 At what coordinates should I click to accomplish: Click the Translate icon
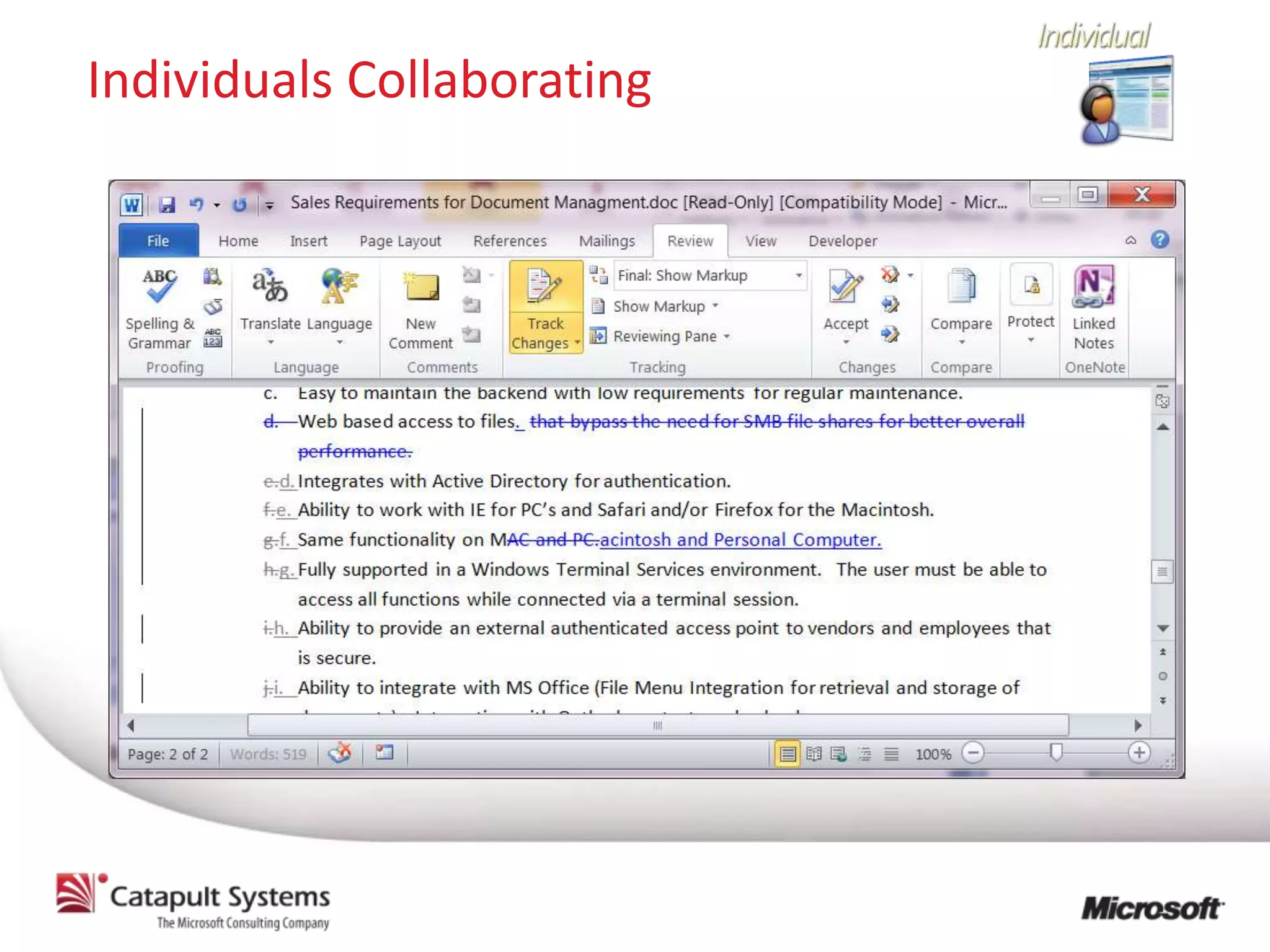coord(270,285)
